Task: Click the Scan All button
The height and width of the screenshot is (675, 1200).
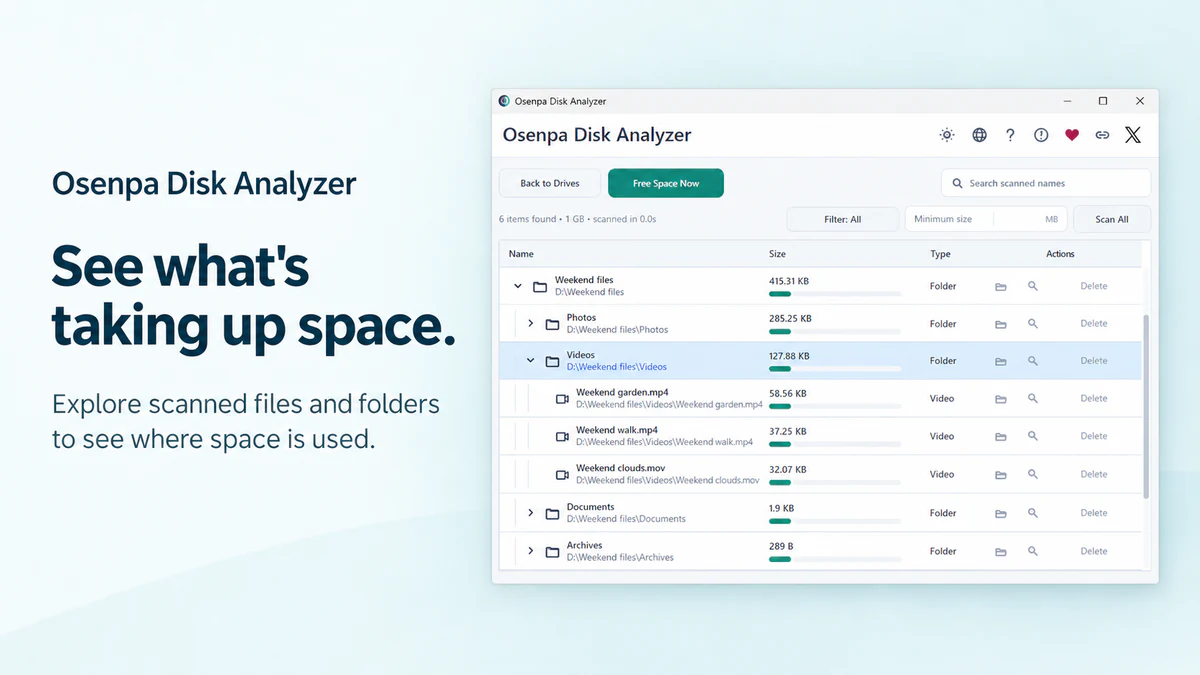Action: click(x=1112, y=219)
